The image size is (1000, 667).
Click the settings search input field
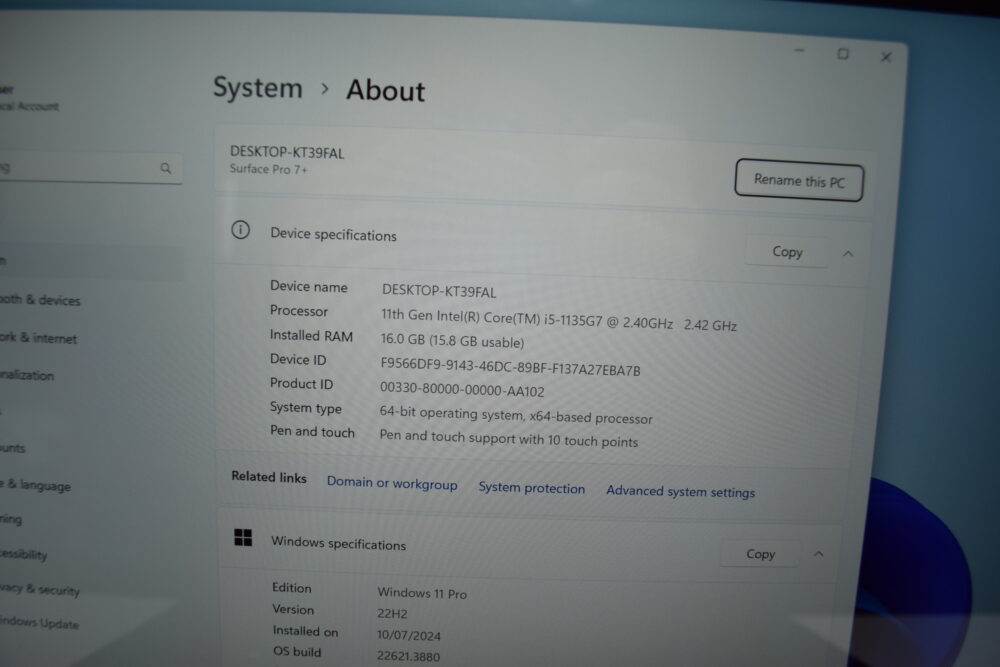tap(89, 168)
